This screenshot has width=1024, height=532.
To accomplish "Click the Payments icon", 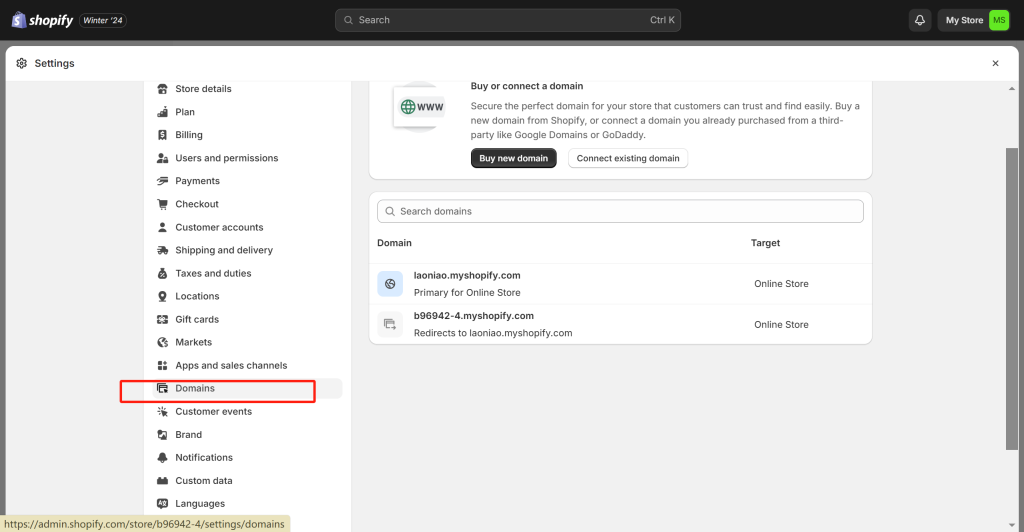I will pos(163,181).
